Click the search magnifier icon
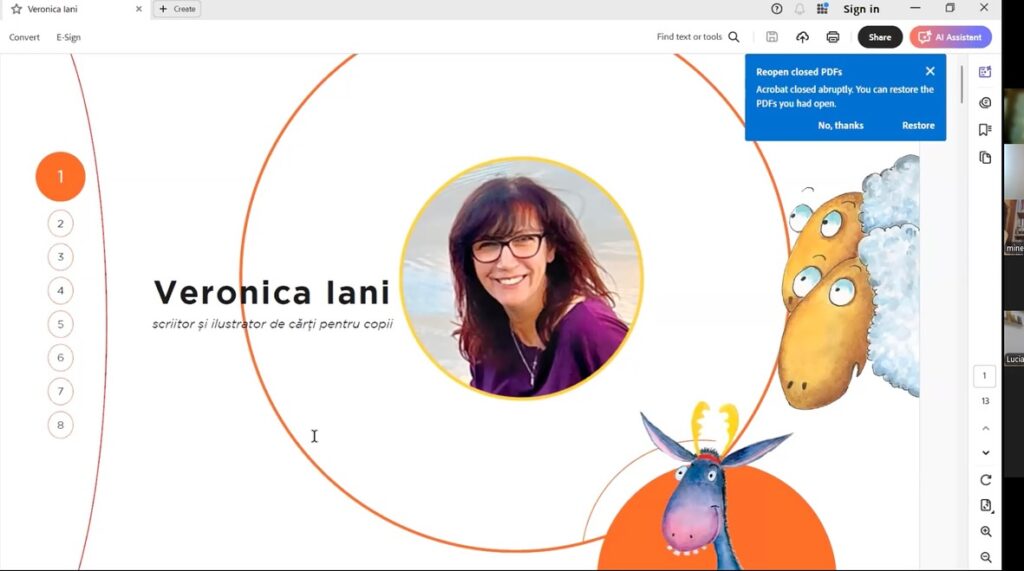Viewport: 1024px width, 571px height. [x=734, y=37]
